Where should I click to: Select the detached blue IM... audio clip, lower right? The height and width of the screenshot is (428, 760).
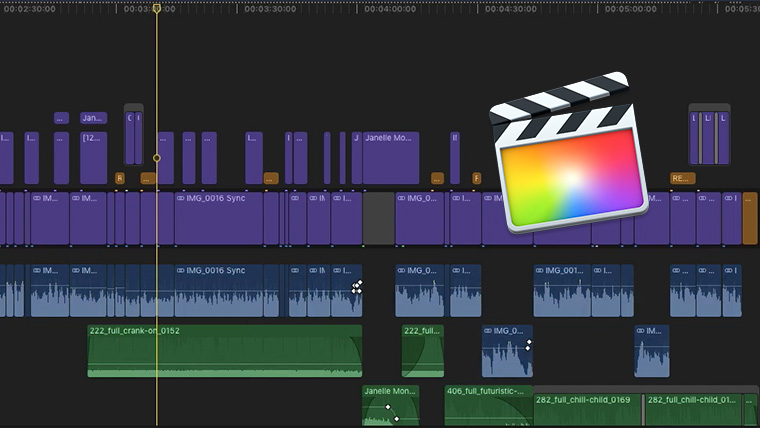pos(652,351)
